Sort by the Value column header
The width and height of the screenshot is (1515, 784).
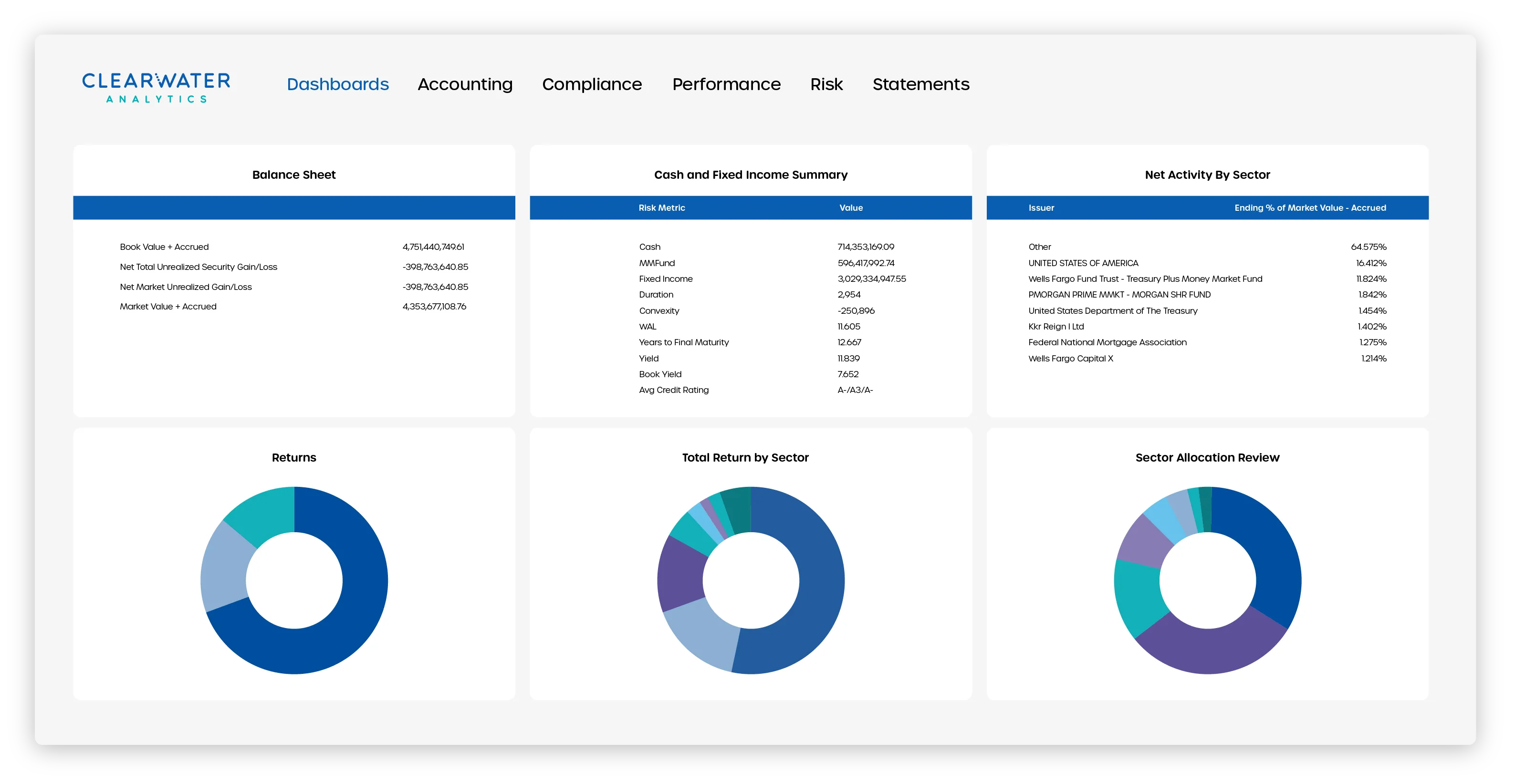pos(851,207)
